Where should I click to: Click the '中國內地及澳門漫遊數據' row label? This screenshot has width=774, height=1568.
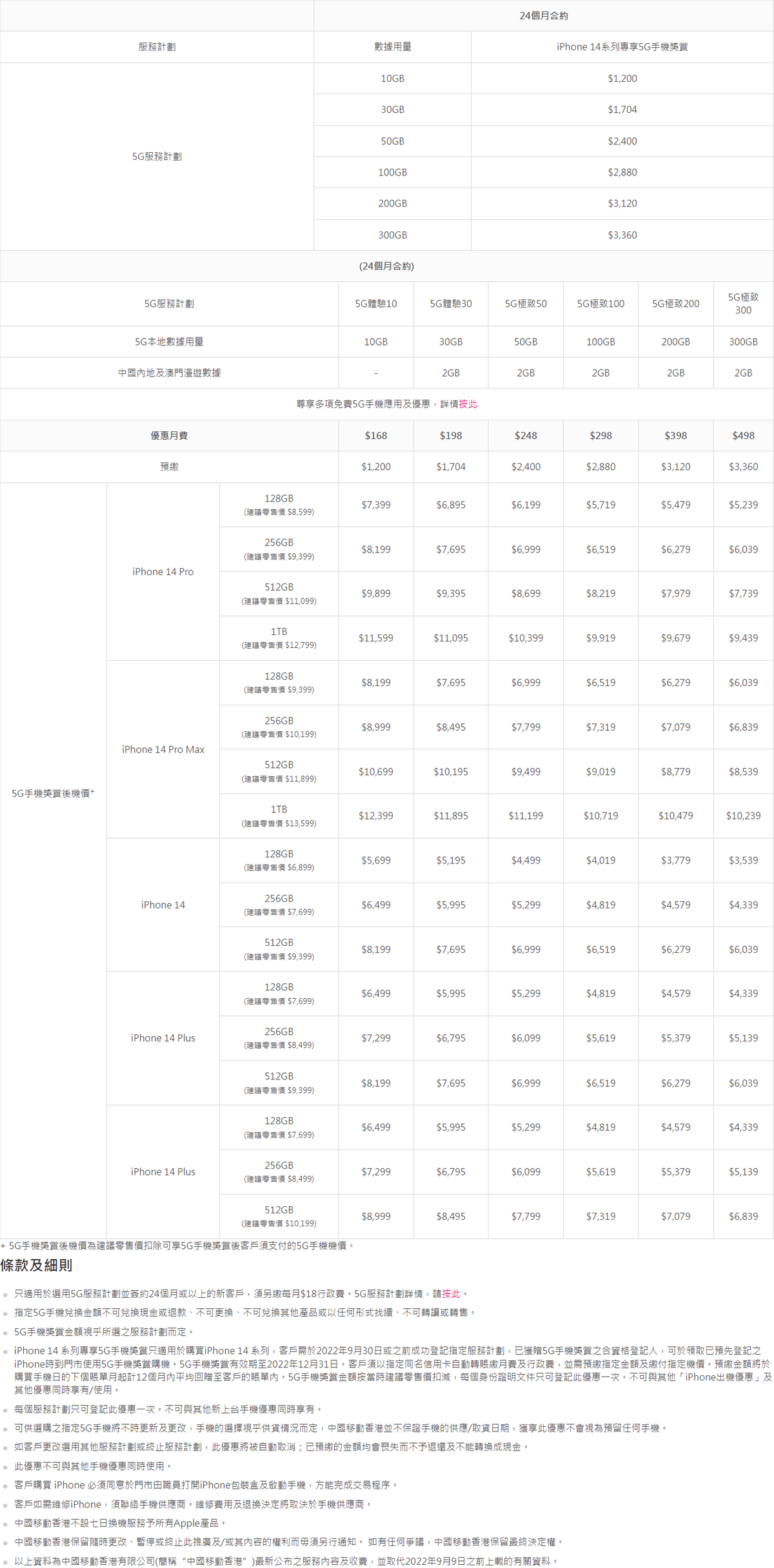[169, 373]
